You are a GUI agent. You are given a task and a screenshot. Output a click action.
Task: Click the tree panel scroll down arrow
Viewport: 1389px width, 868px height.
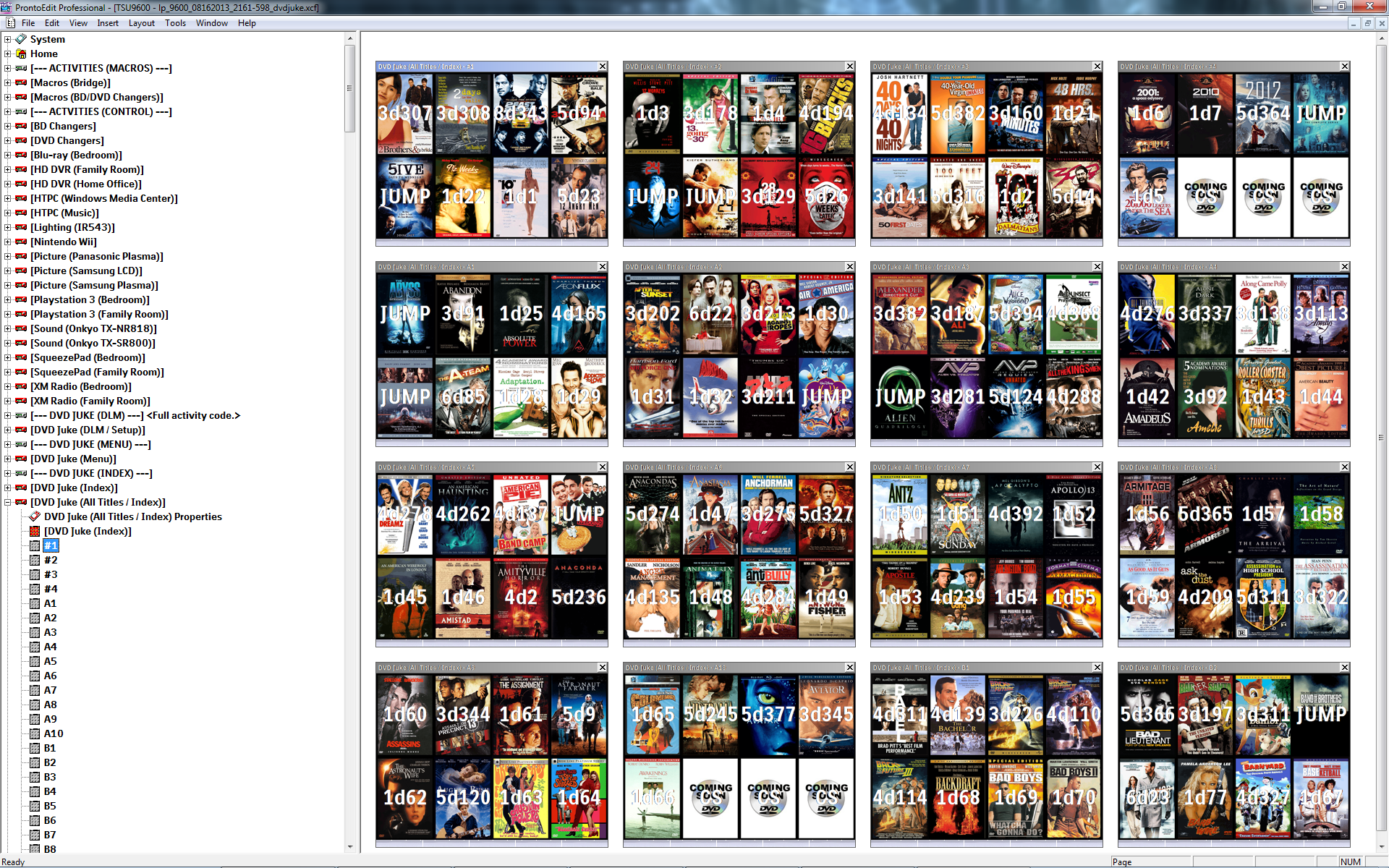point(350,846)
